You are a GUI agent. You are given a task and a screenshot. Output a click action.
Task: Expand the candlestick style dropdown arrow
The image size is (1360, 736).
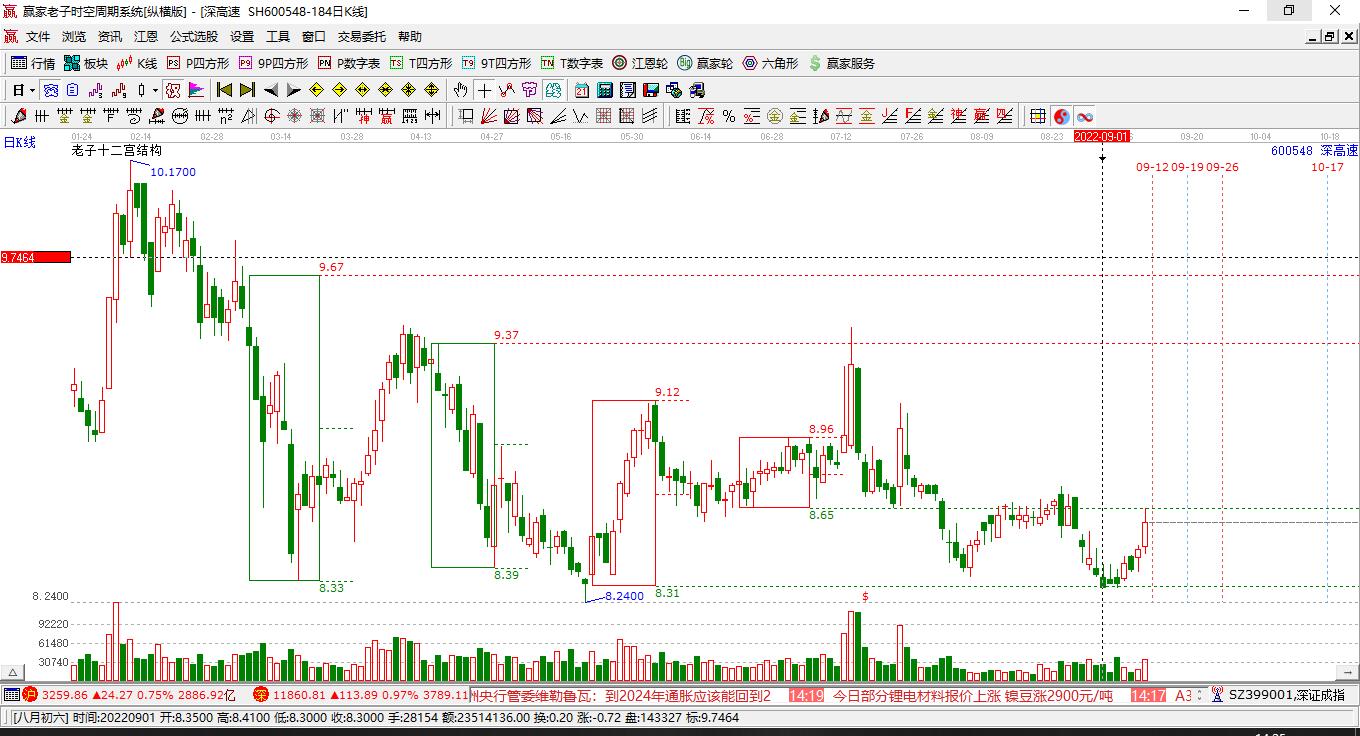155,90
